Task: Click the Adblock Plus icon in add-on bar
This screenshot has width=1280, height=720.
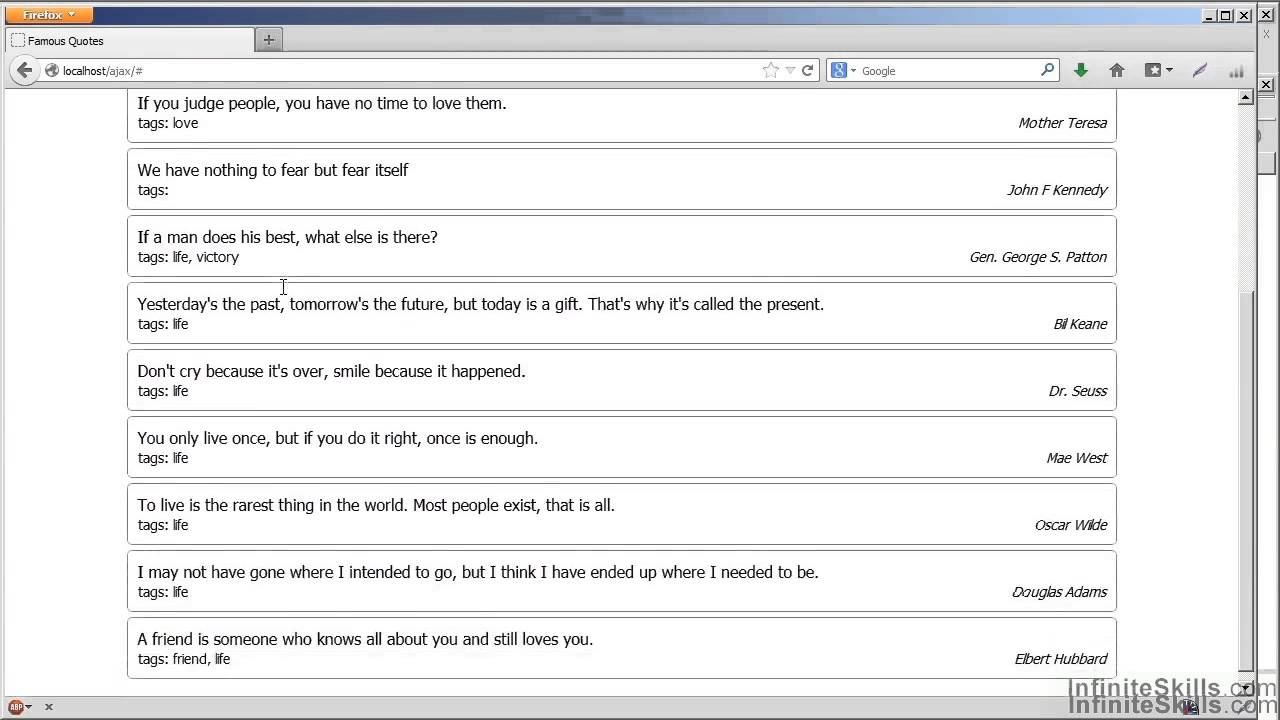Action: tap(16, 707)
